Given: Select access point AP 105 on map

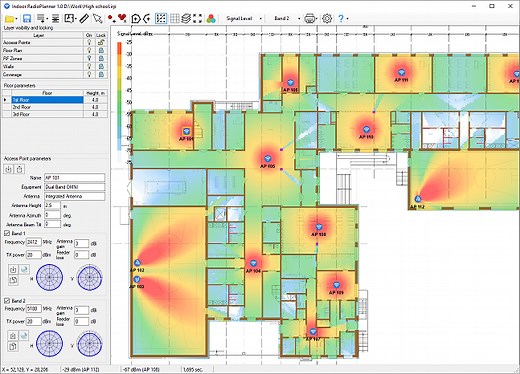Looking at the screenshot, I should click(267, 159).
